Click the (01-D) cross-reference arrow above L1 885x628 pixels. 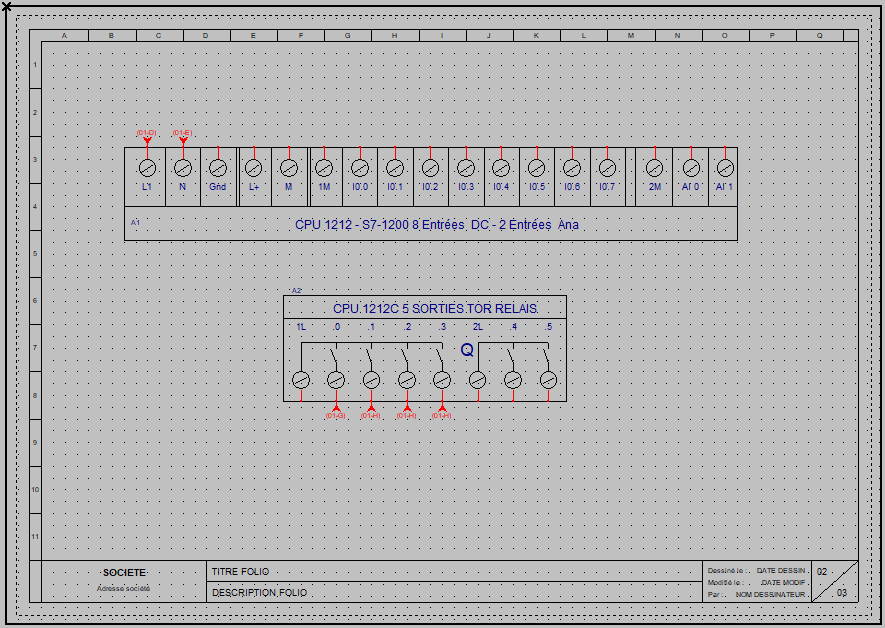(147, 138)
